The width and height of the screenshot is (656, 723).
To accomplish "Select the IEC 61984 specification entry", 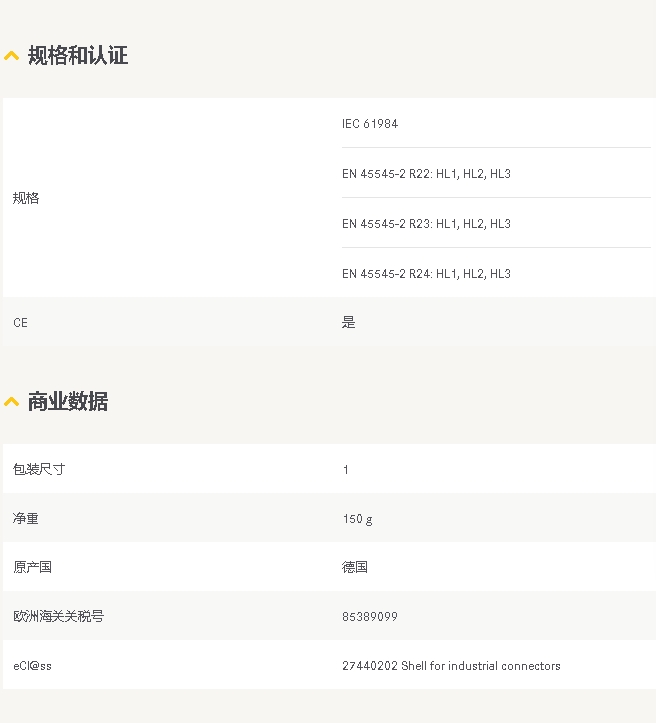I will point(370,124).
